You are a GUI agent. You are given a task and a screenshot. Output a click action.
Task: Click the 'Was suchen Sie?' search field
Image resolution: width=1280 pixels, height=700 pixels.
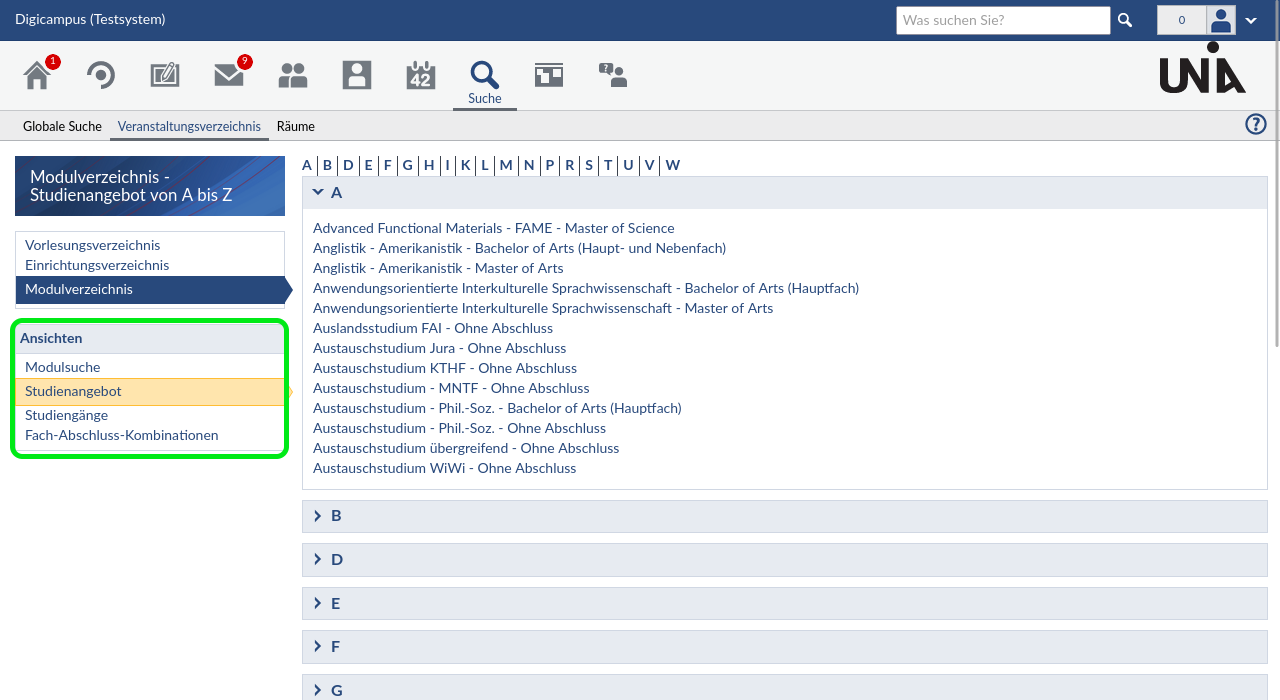tap(1002, 20)
